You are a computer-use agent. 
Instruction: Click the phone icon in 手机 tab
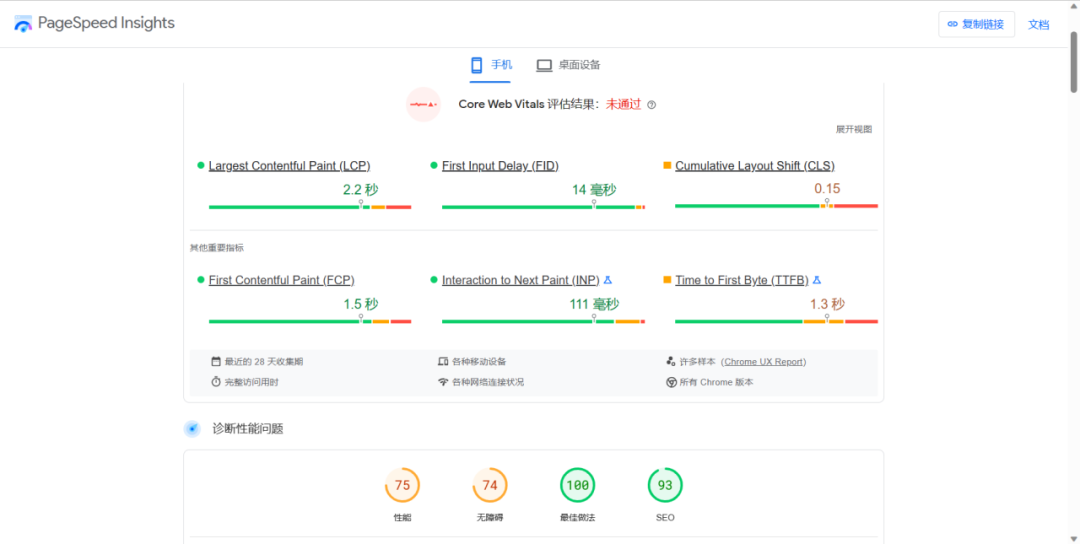click(x=476, y=65)
